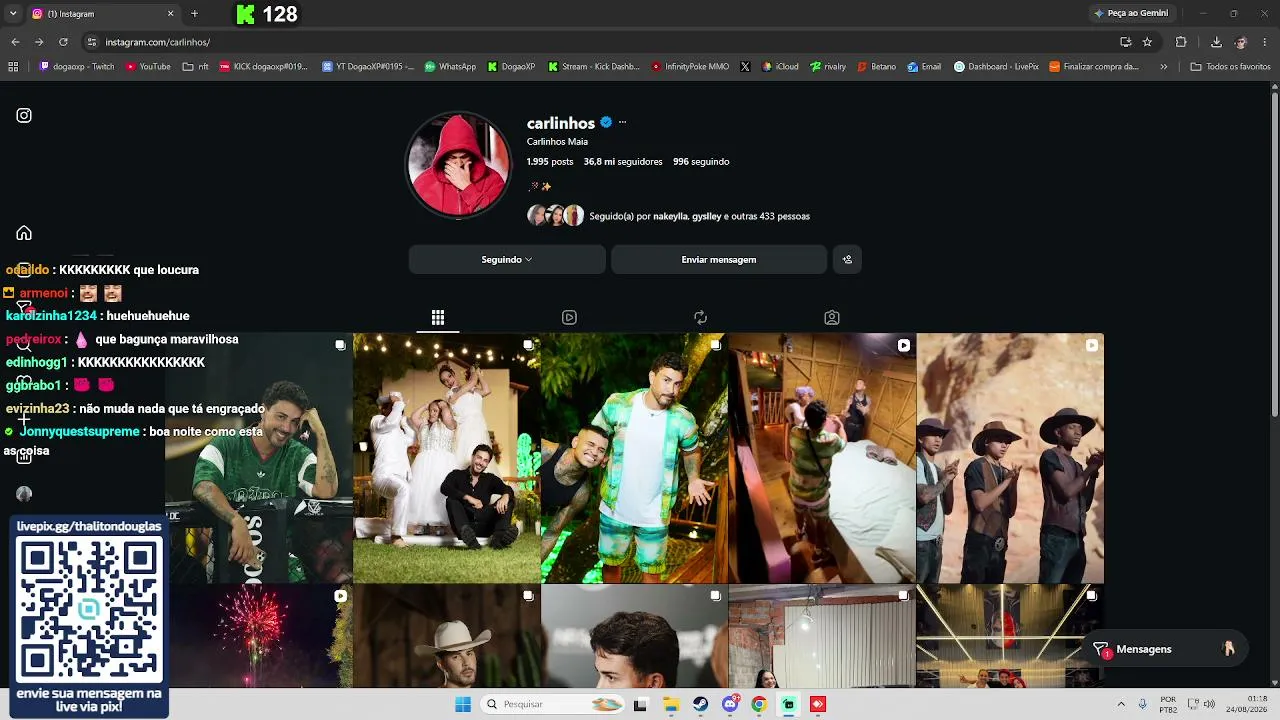The height and width of the screenshot is (720, 1280).
Task: Open the rivalry bookmark
Action: (x=828, y=67)
